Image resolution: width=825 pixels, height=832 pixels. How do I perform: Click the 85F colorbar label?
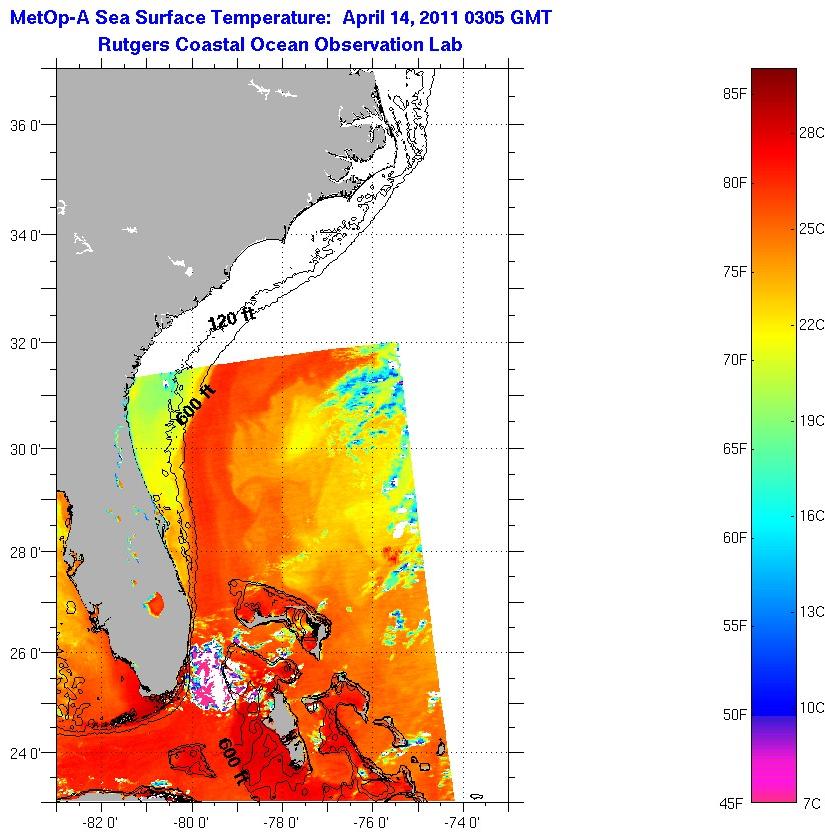[x=735, y=94]
